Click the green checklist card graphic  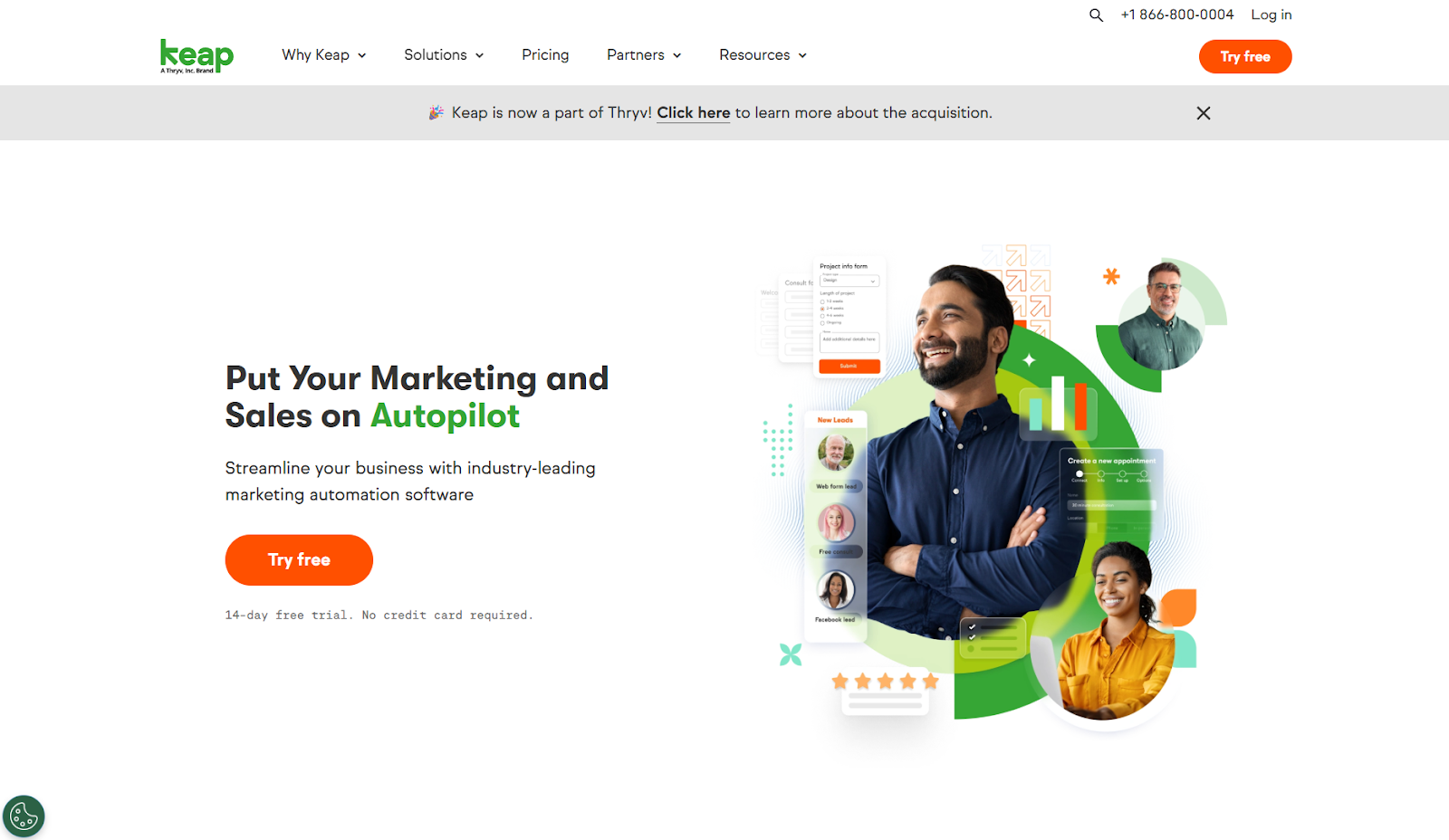coord(993,637)
